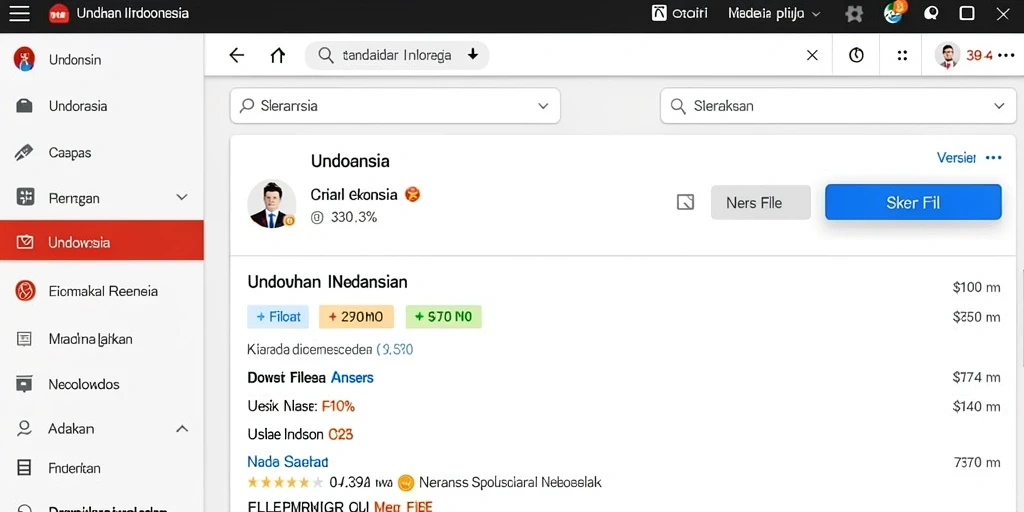
Task: Open the hamburger menu icon
Action: (20, 14)
